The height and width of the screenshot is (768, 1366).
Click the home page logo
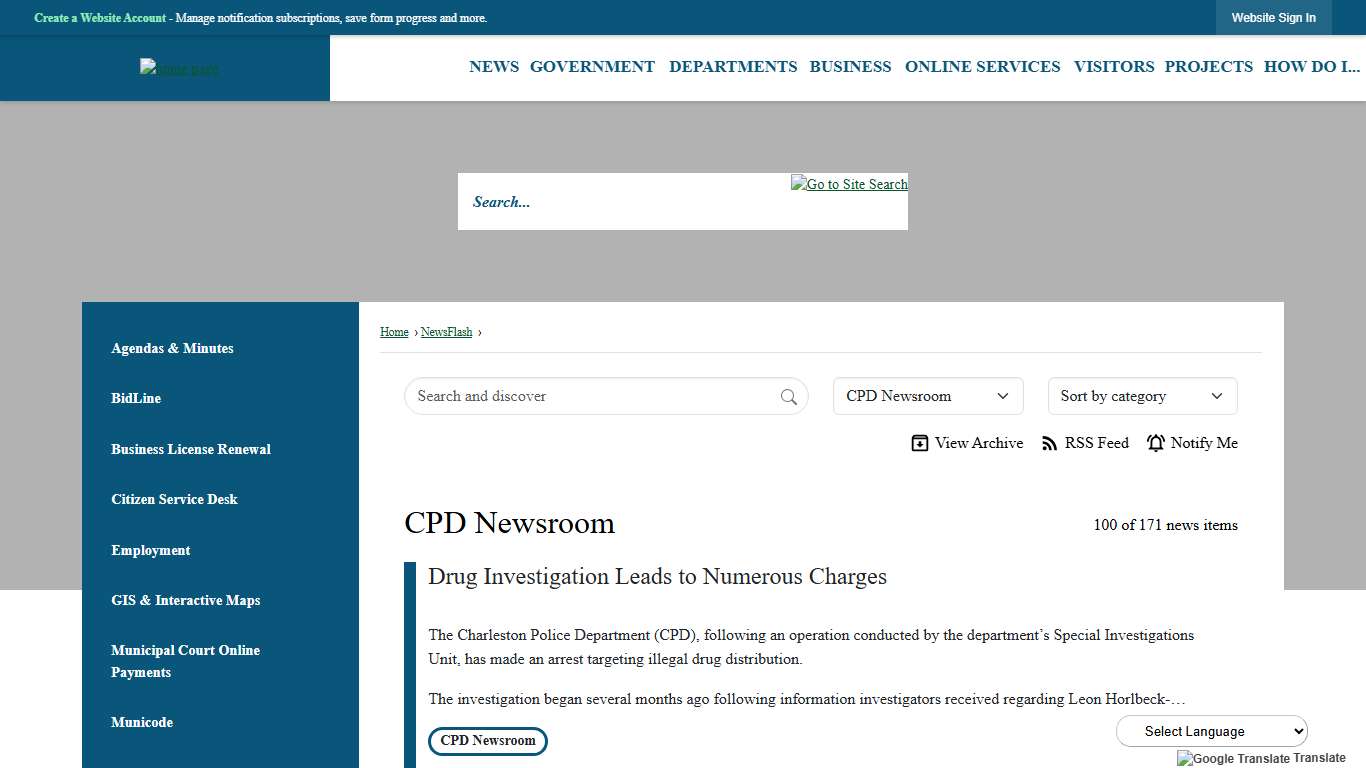[x=179, y=68]
